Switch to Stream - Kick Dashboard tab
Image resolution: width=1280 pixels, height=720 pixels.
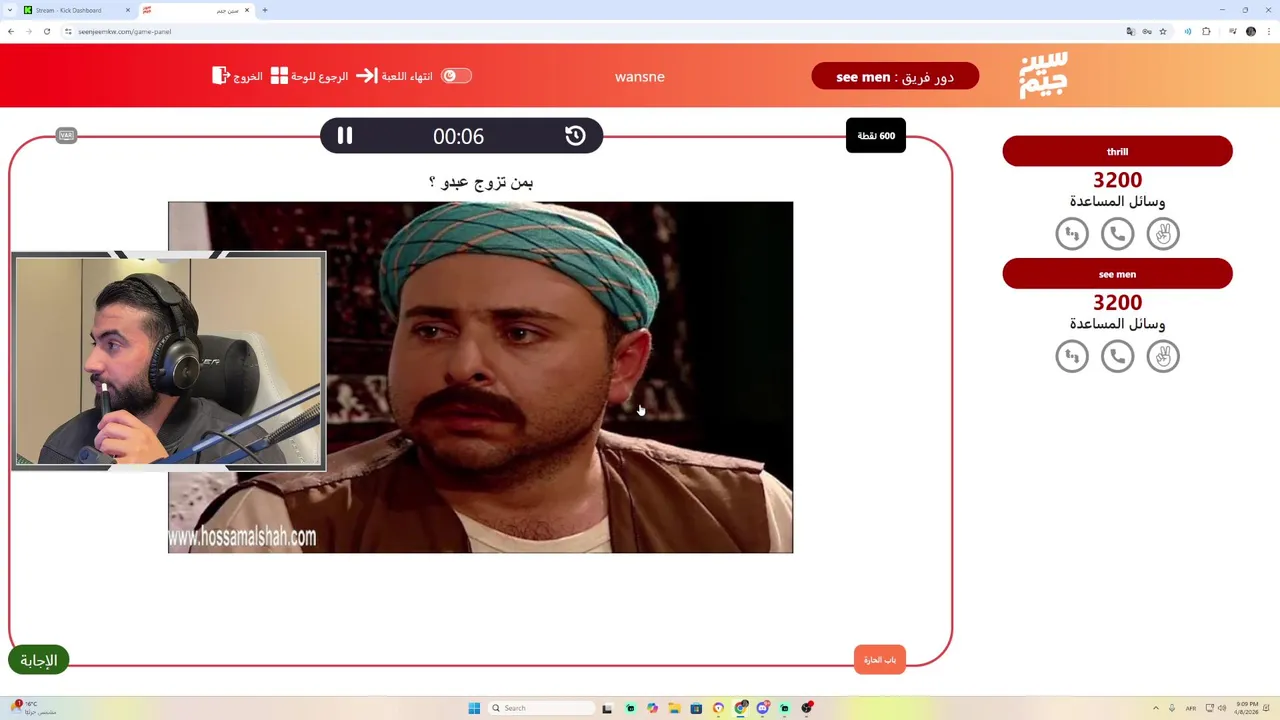tap(78, 10)
